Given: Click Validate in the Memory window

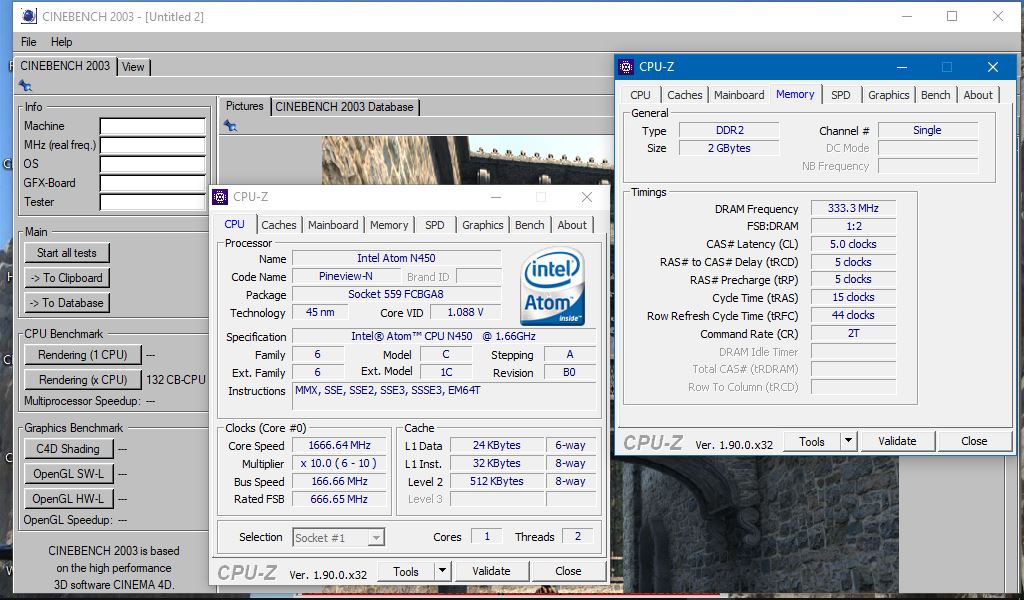Looking at the screenshot, I should pyautogui.click(x=897, y=441).
